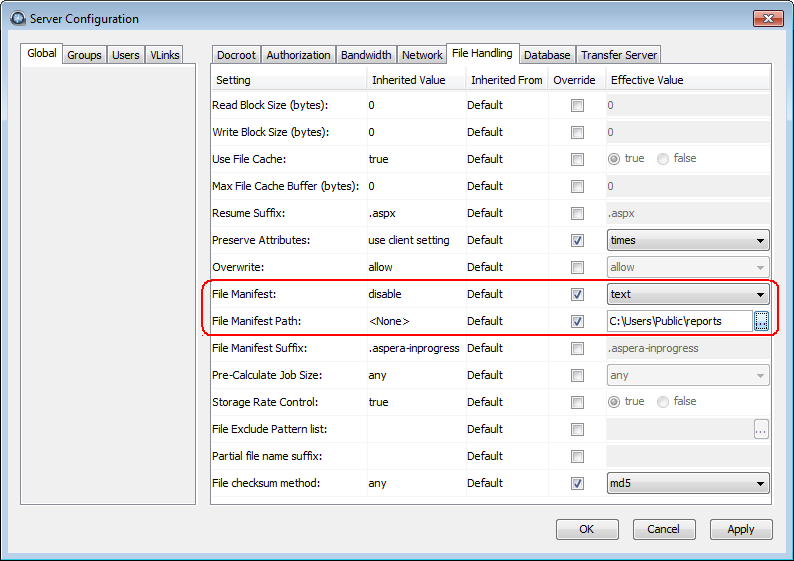Viewport: 794px width, 561px height.
Task: Open the Preserve Attributes dropdown set to times
Action: (x=688, y=240)
